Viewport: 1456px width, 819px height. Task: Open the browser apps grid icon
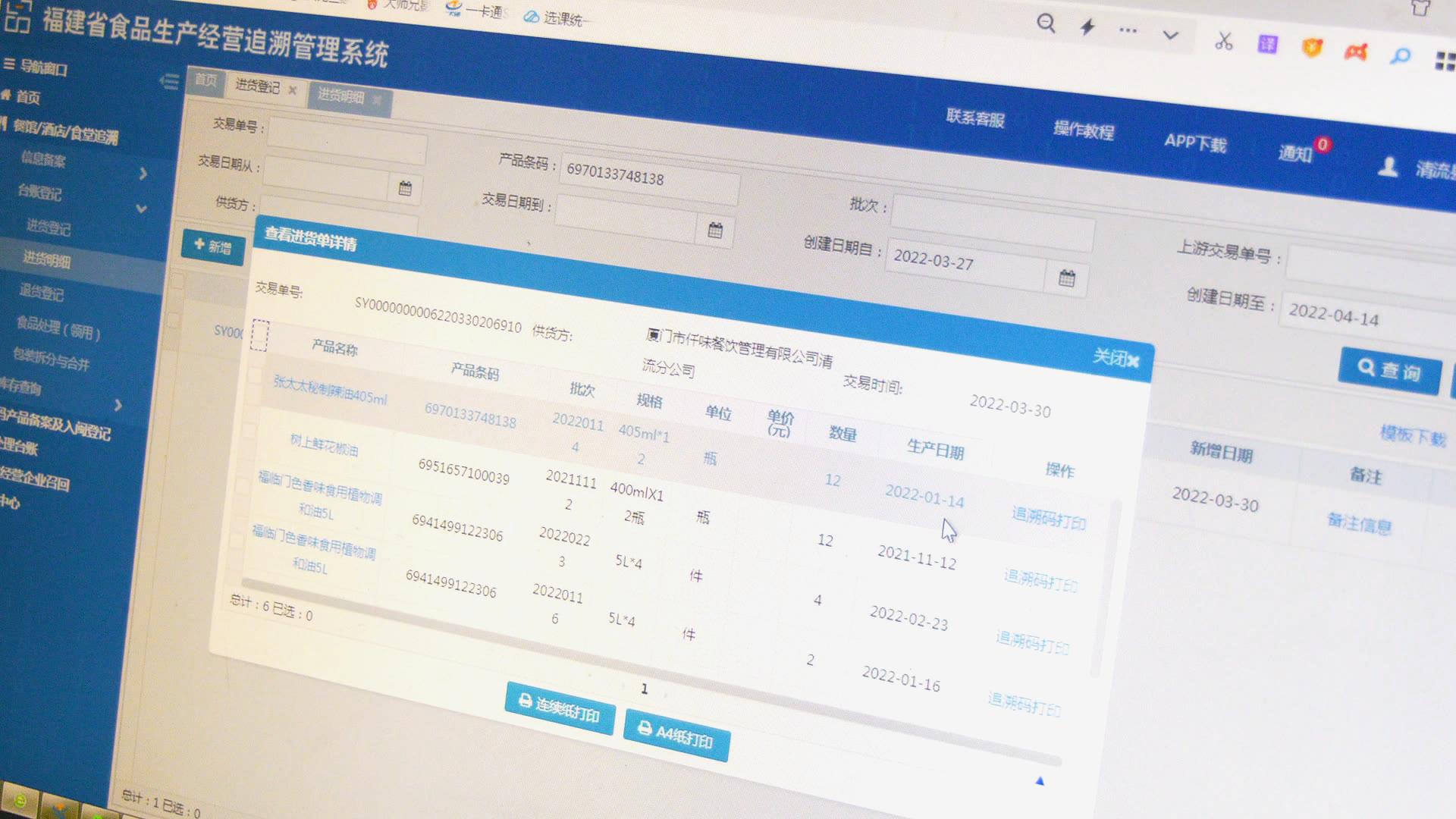1445,61
